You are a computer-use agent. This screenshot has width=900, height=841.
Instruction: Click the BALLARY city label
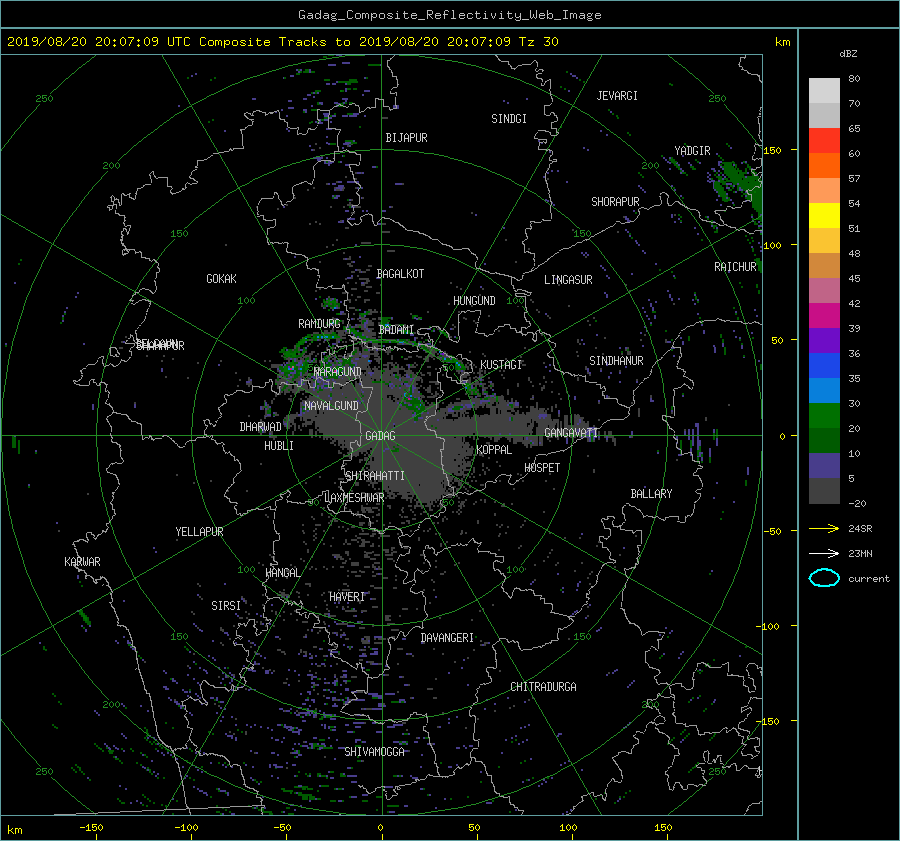click(651, 494)
